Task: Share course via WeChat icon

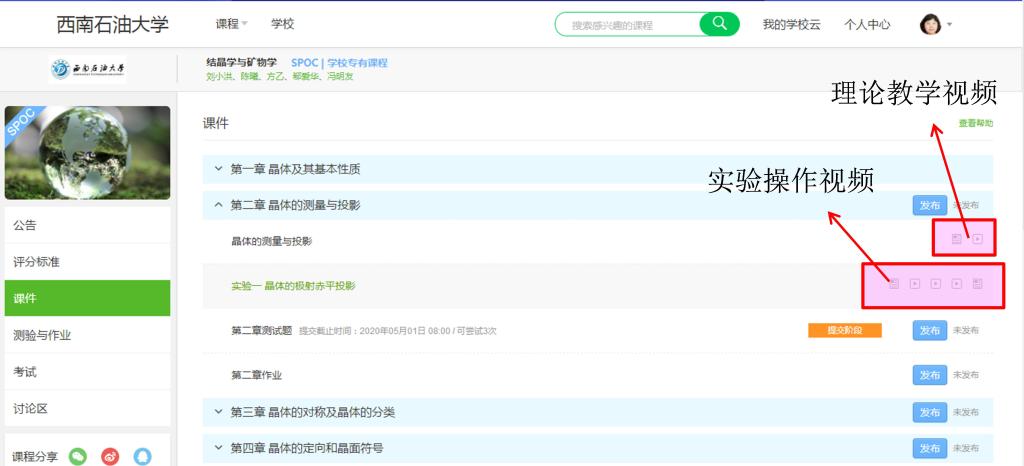Action: click(78, 456)
